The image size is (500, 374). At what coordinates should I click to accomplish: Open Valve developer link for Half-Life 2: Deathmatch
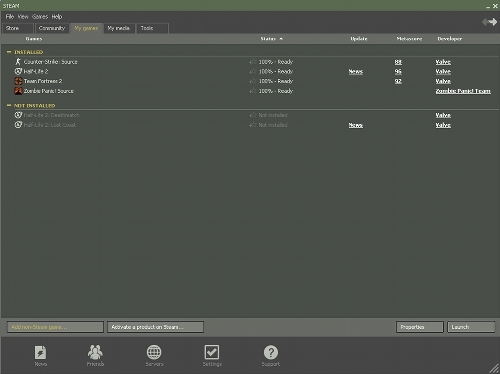pos(443,115)
